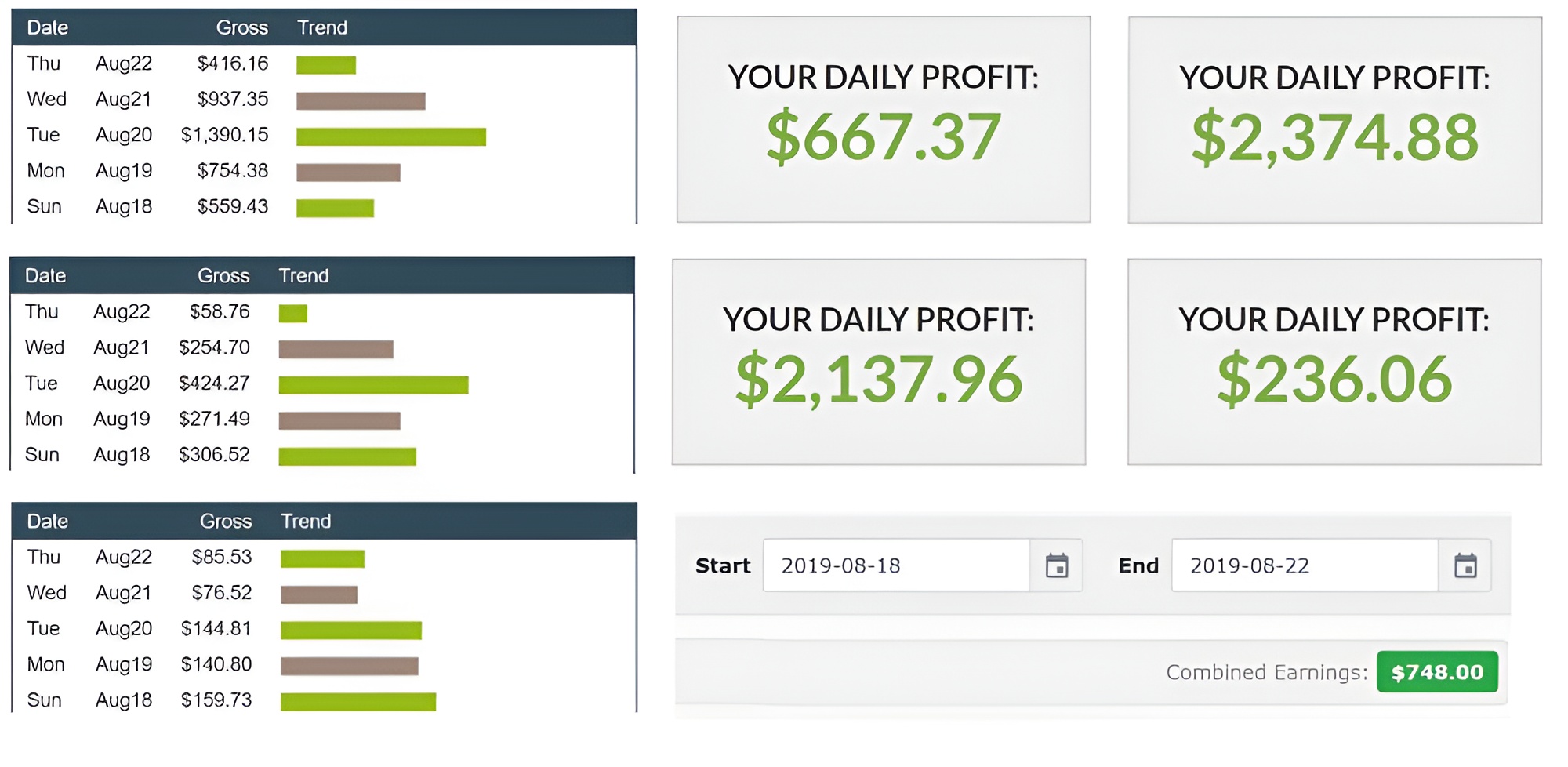
Task: Click the green trend bar beside $424.27
Action: (373, 384)
